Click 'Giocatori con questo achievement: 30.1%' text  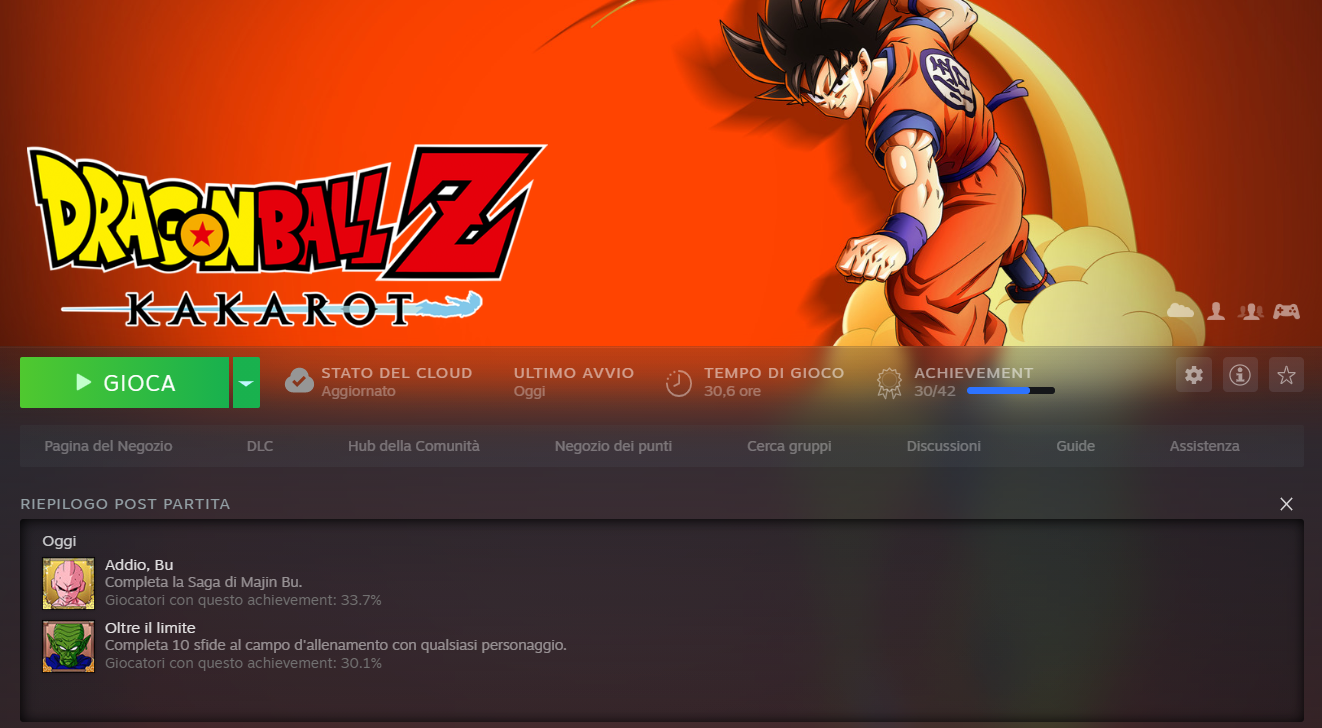tap(243, 663)
